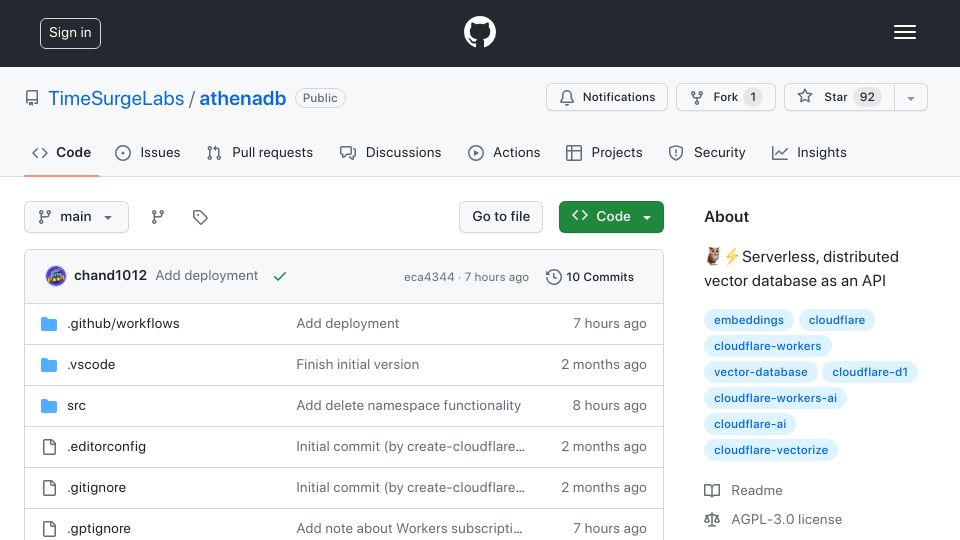Click the .gitignore file icon

tap(49, 488)
